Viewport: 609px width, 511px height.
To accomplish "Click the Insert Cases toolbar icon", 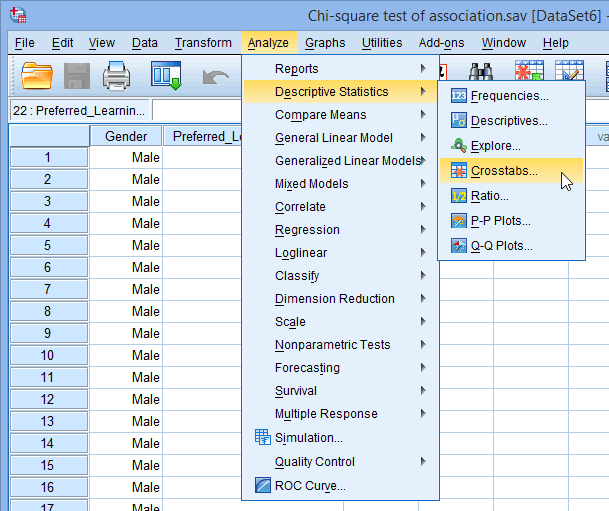I will pos(529,70).
